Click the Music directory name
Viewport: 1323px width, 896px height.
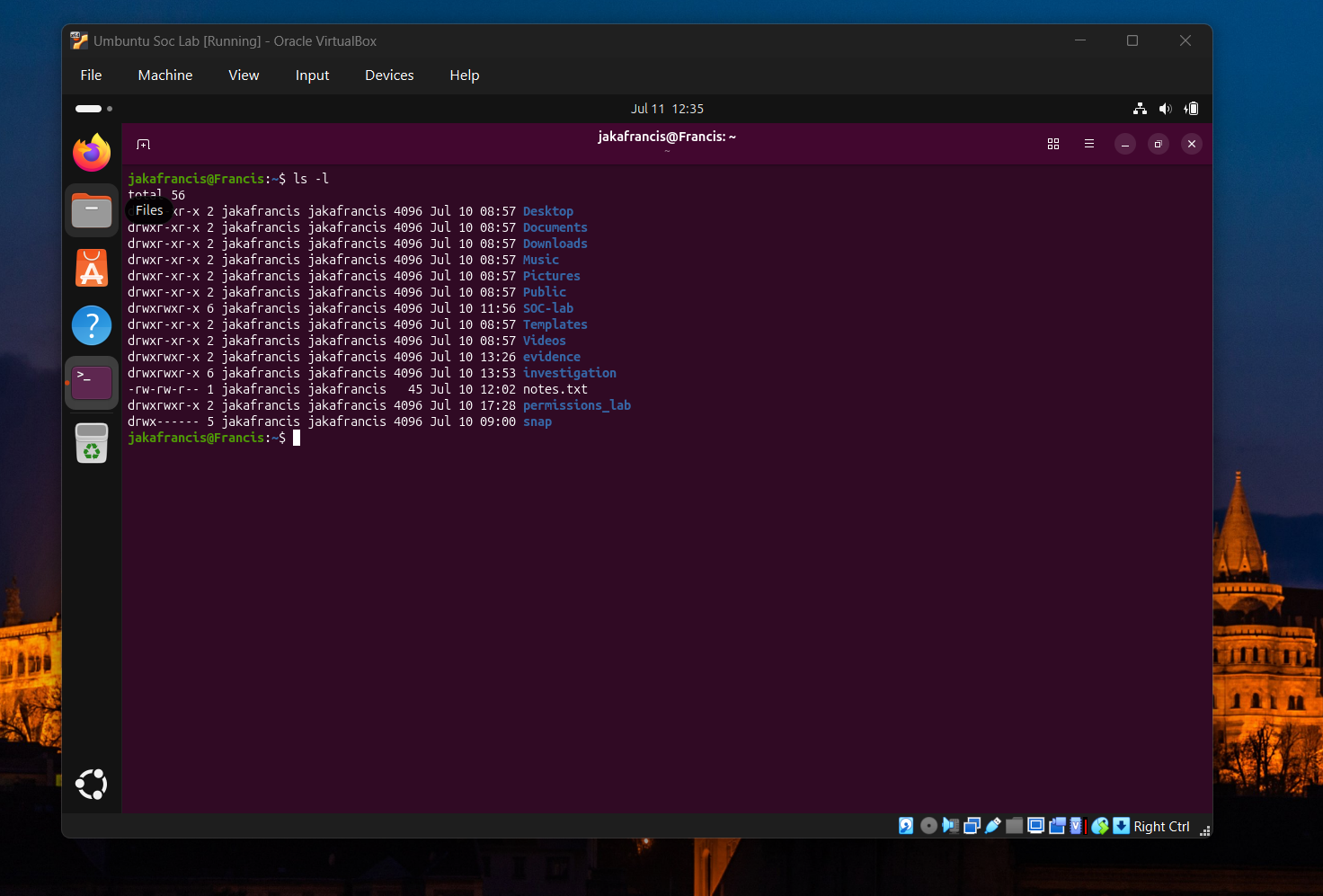tap(541, 260)
